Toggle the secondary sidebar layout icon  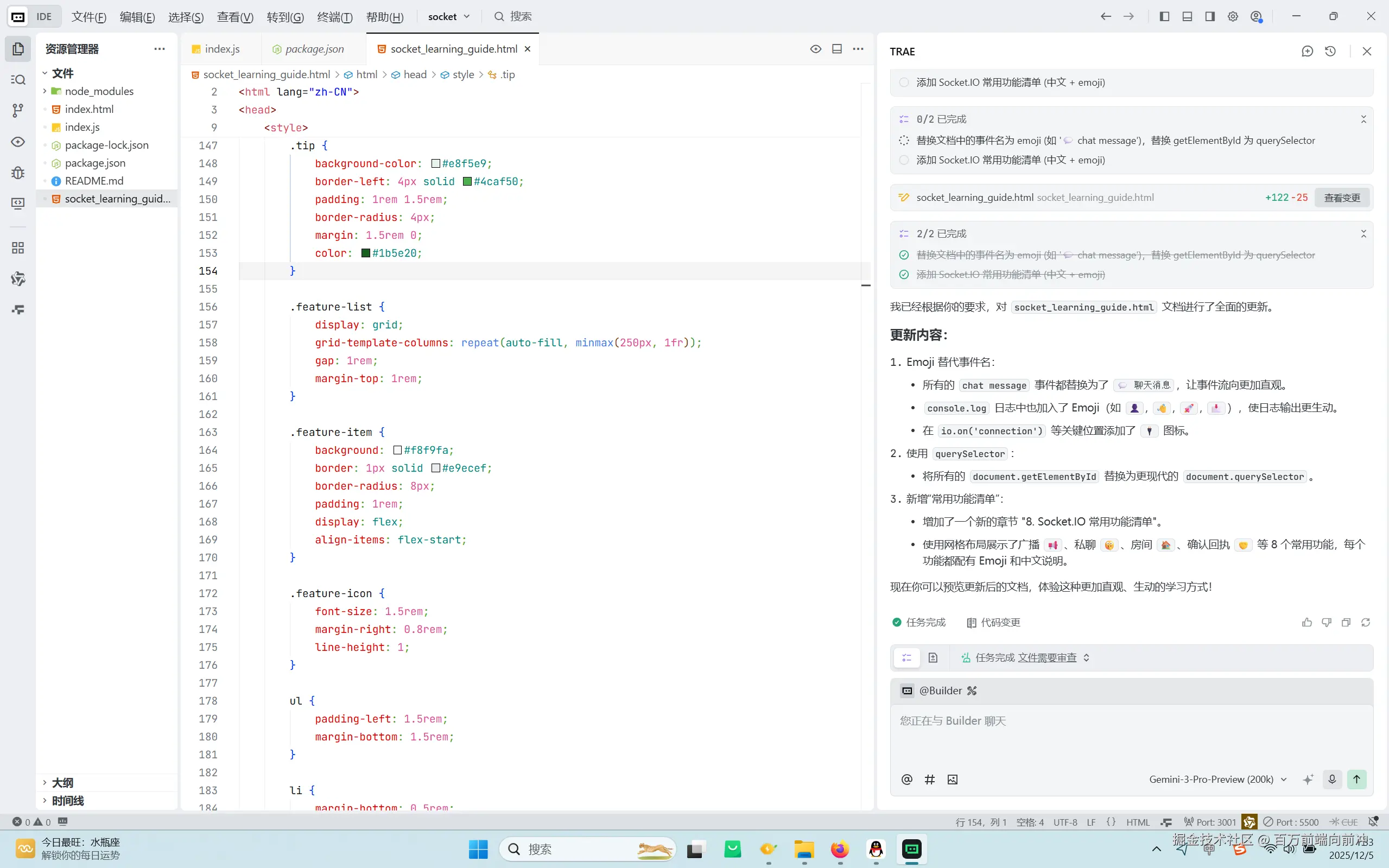[x=1209, y=16]
